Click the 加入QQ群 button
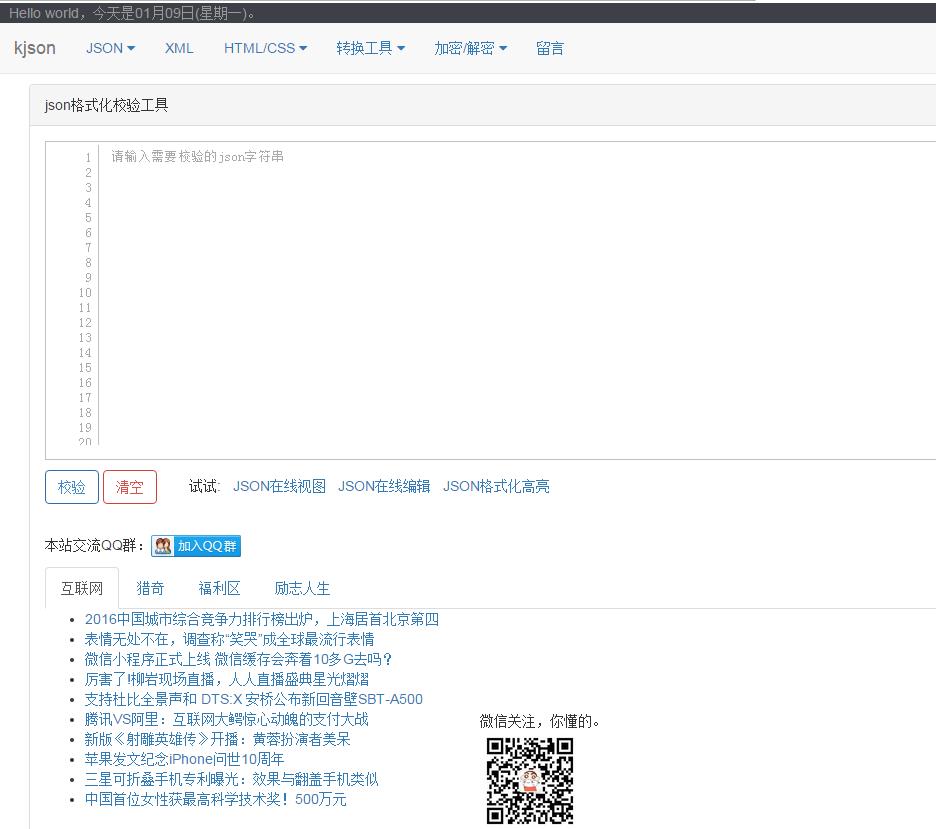The height and width of the screenshot is (829, 936). pos(196,546)
